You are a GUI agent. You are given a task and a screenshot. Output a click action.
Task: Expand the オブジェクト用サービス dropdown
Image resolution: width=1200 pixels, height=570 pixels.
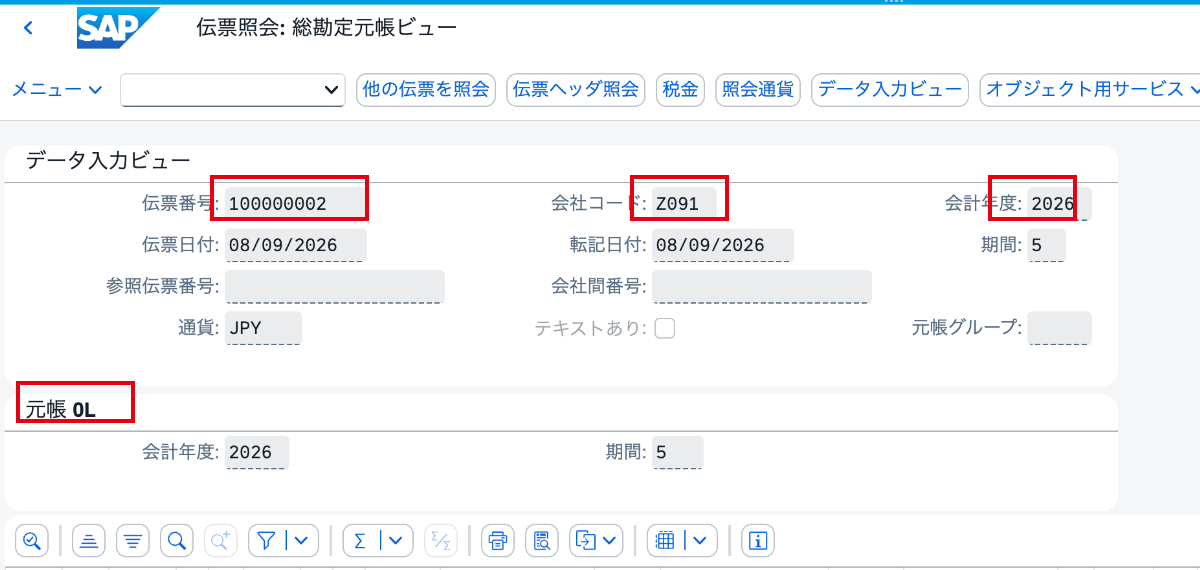click(x=1091, y=89)
